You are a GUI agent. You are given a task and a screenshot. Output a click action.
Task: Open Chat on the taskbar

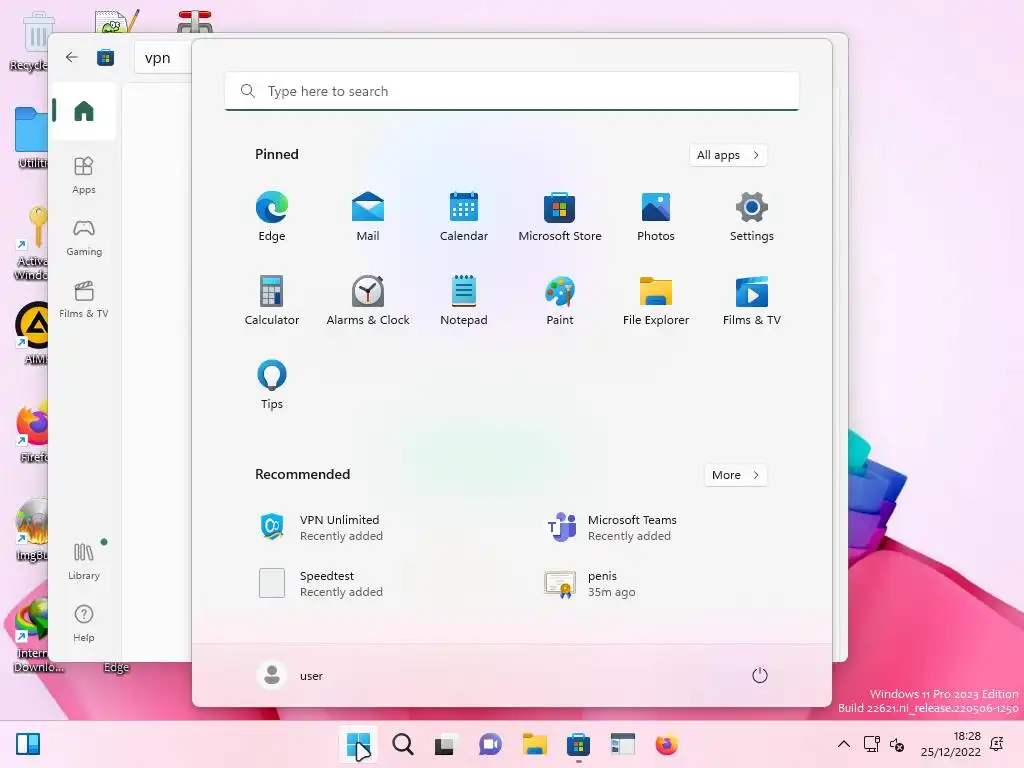pos(490,744)
